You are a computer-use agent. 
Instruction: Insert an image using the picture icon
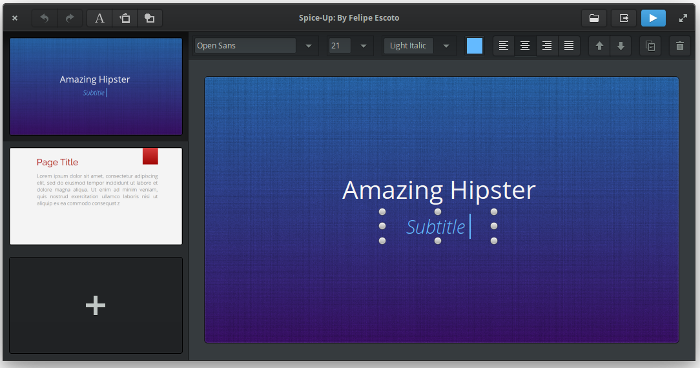click(x=125, y=18)
